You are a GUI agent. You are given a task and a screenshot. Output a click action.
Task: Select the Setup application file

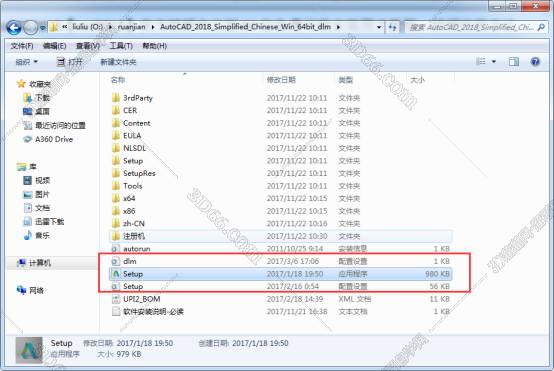pyautogui.click(x=281, y=274)
